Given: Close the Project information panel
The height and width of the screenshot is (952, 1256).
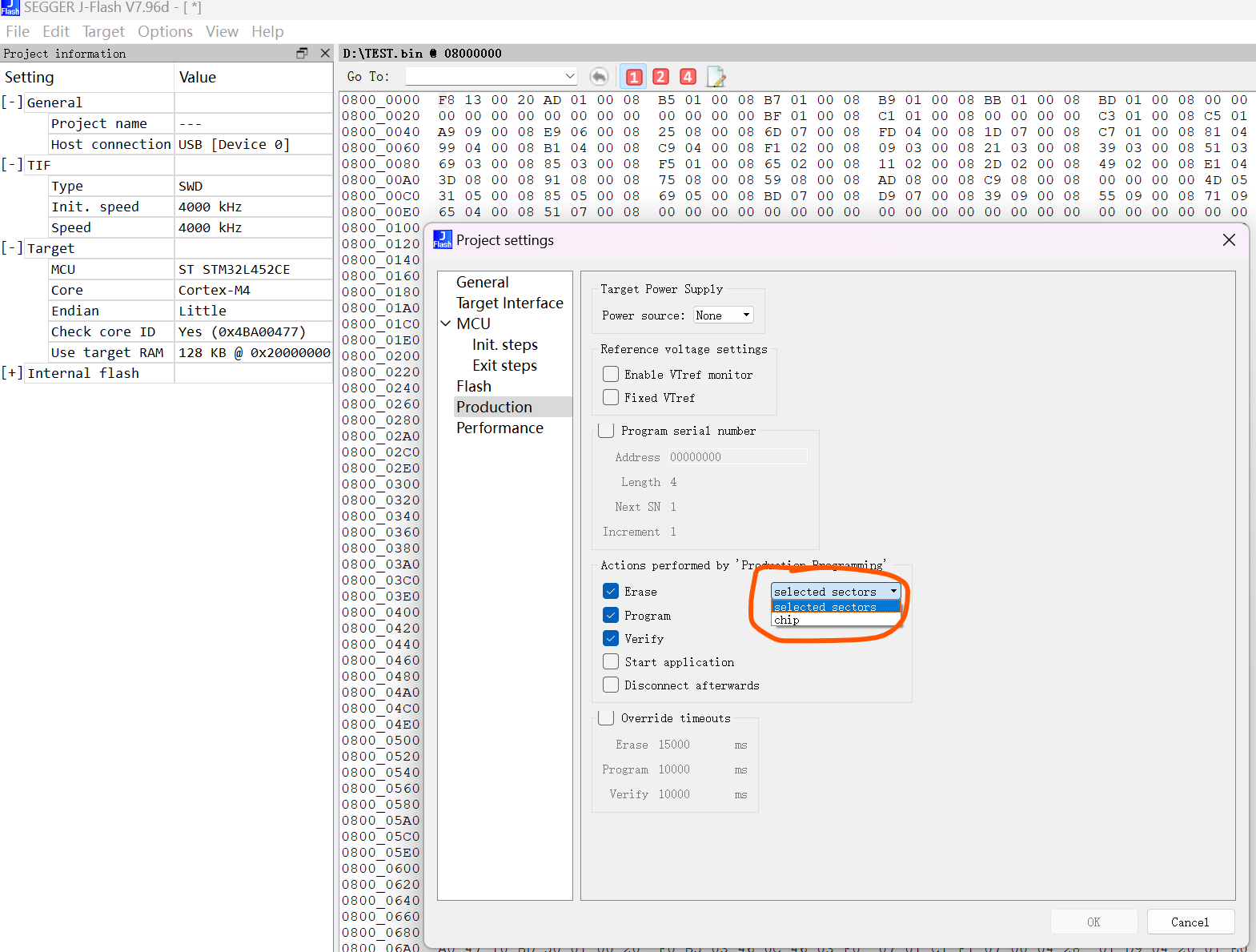Looking at the screenshot, I should 325,53.
